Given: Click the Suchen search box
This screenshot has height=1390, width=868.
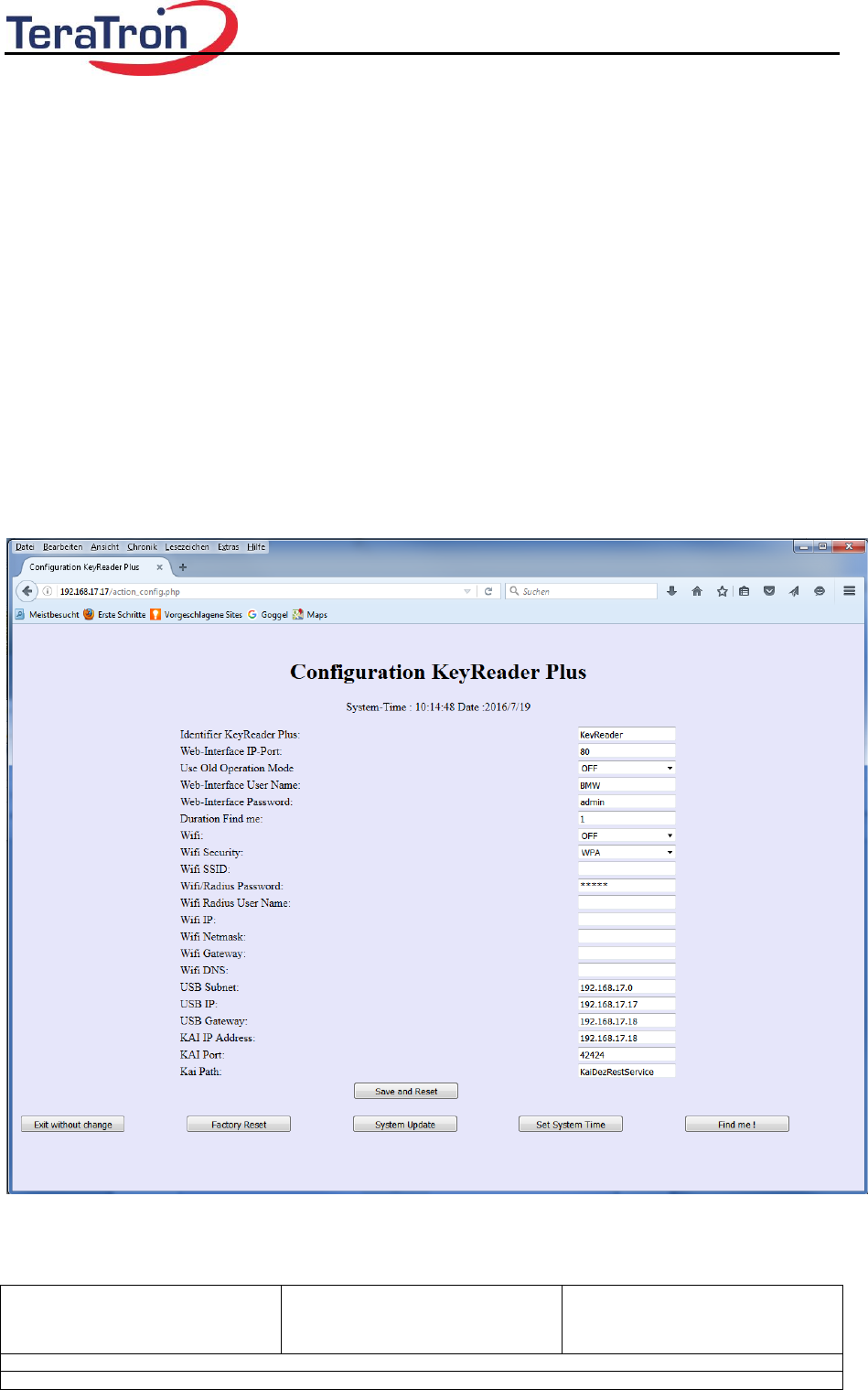Looking at the screenshot, I should [x=582, y=591].
